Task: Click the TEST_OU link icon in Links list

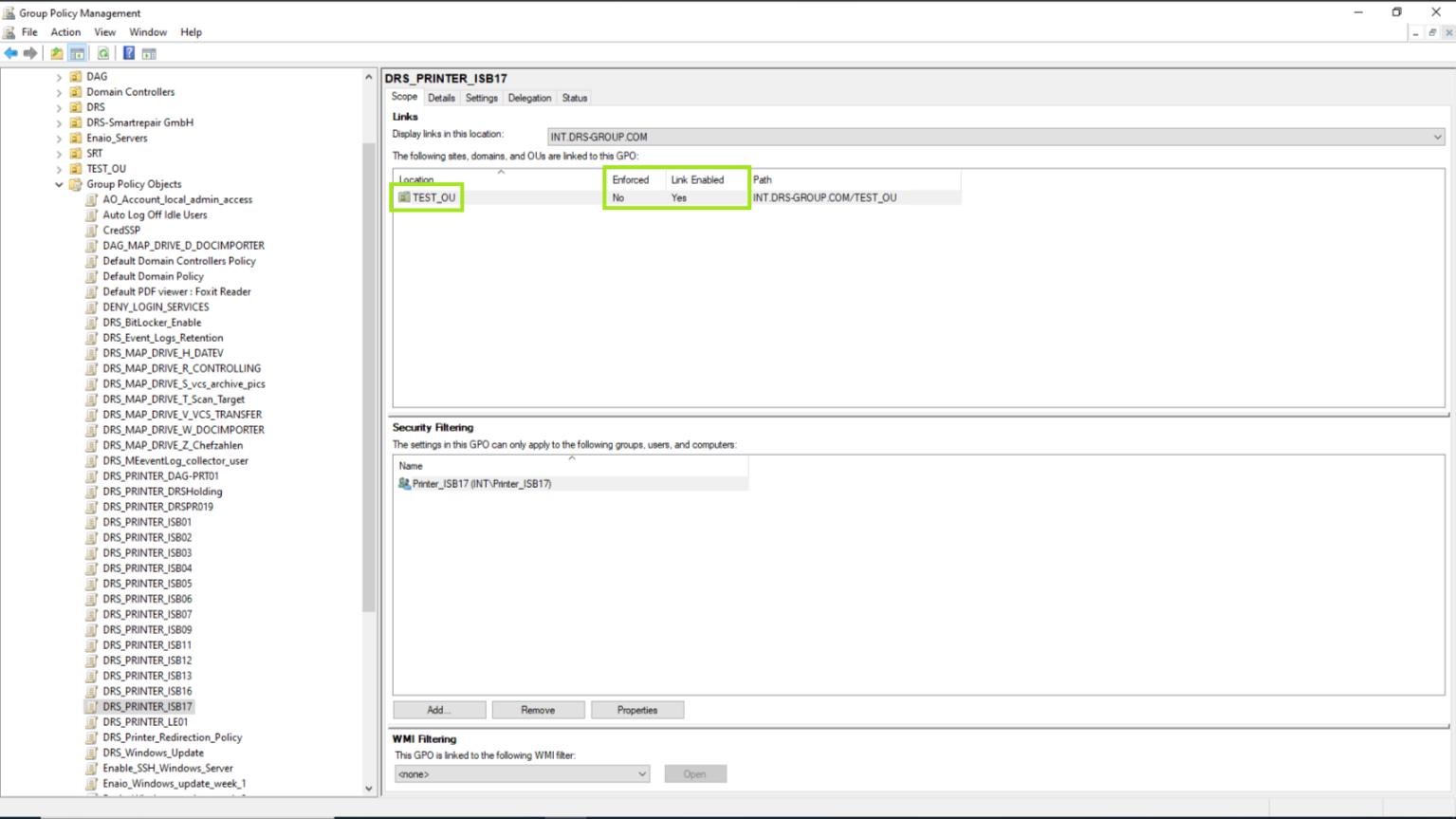Action: click(x=404, y=197)
